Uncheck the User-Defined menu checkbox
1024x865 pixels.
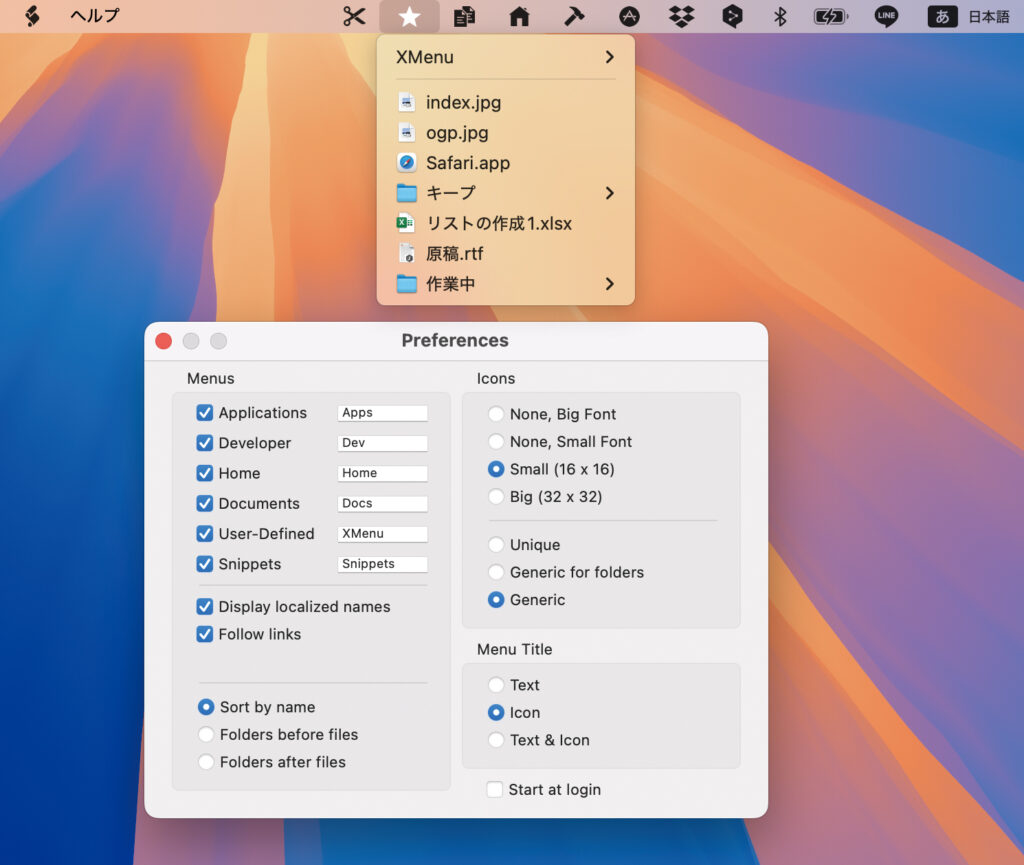point(204,533)
